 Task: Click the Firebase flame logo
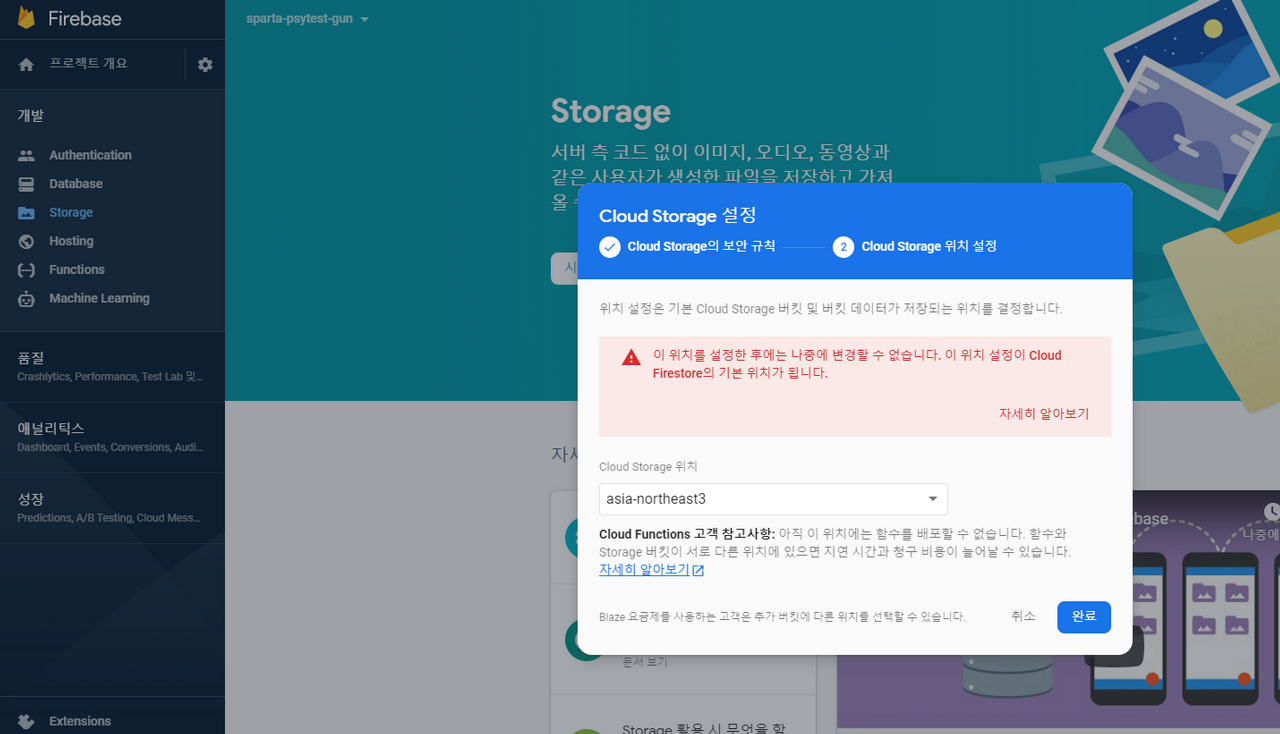(x=25, y=18)
